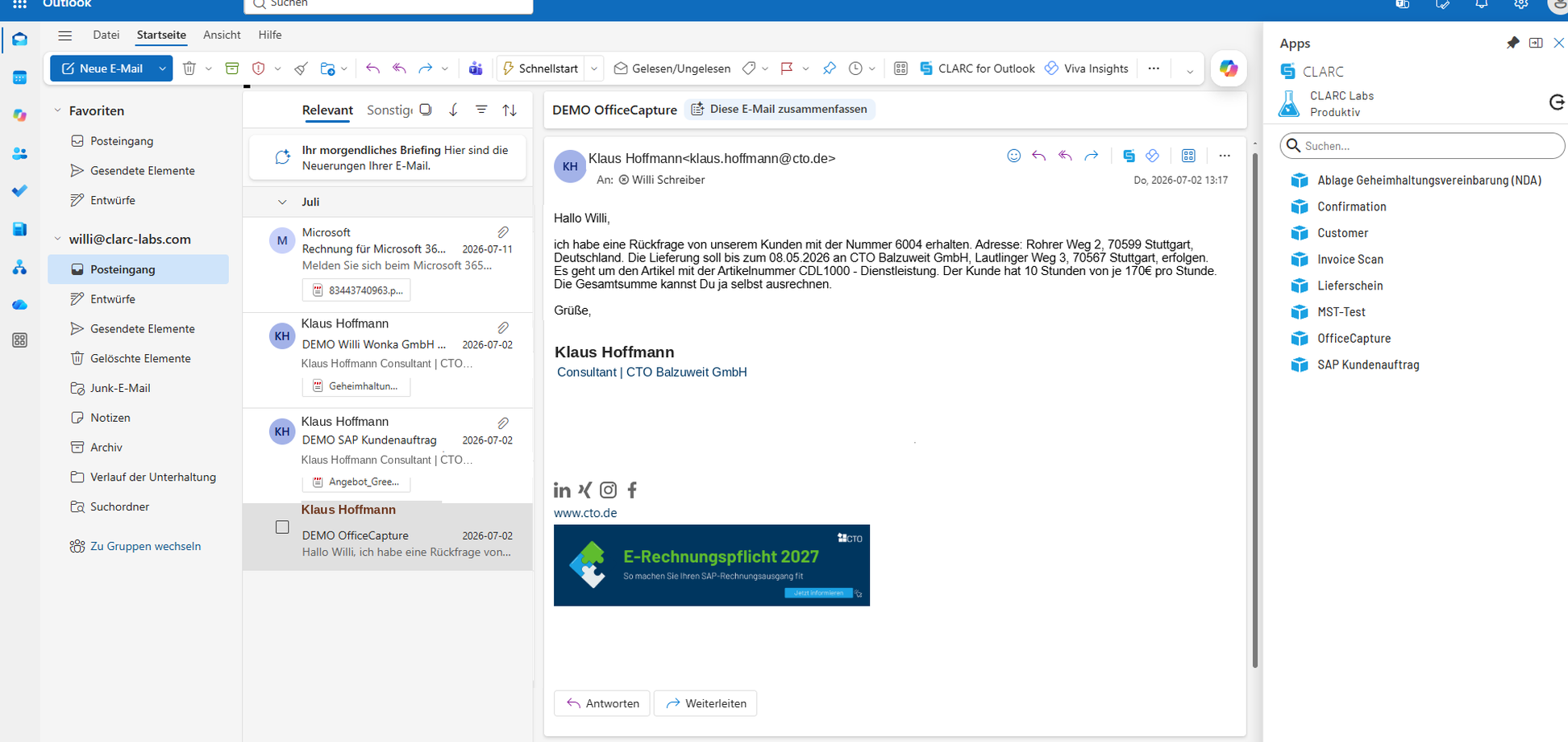Open the SAP Kundenauftrag app entry

point(1368,365)
